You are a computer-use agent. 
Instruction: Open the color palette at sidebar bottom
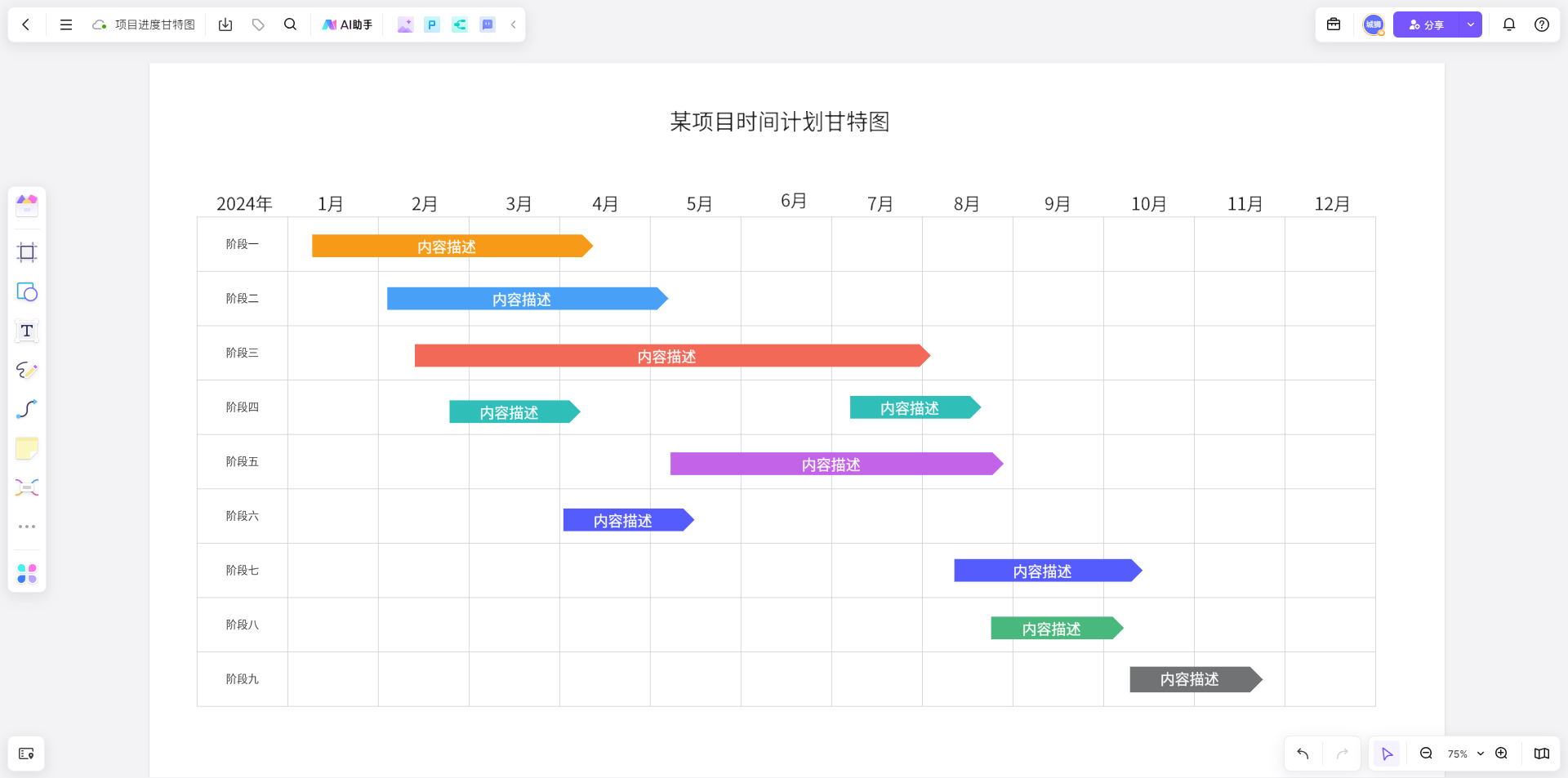27,574
